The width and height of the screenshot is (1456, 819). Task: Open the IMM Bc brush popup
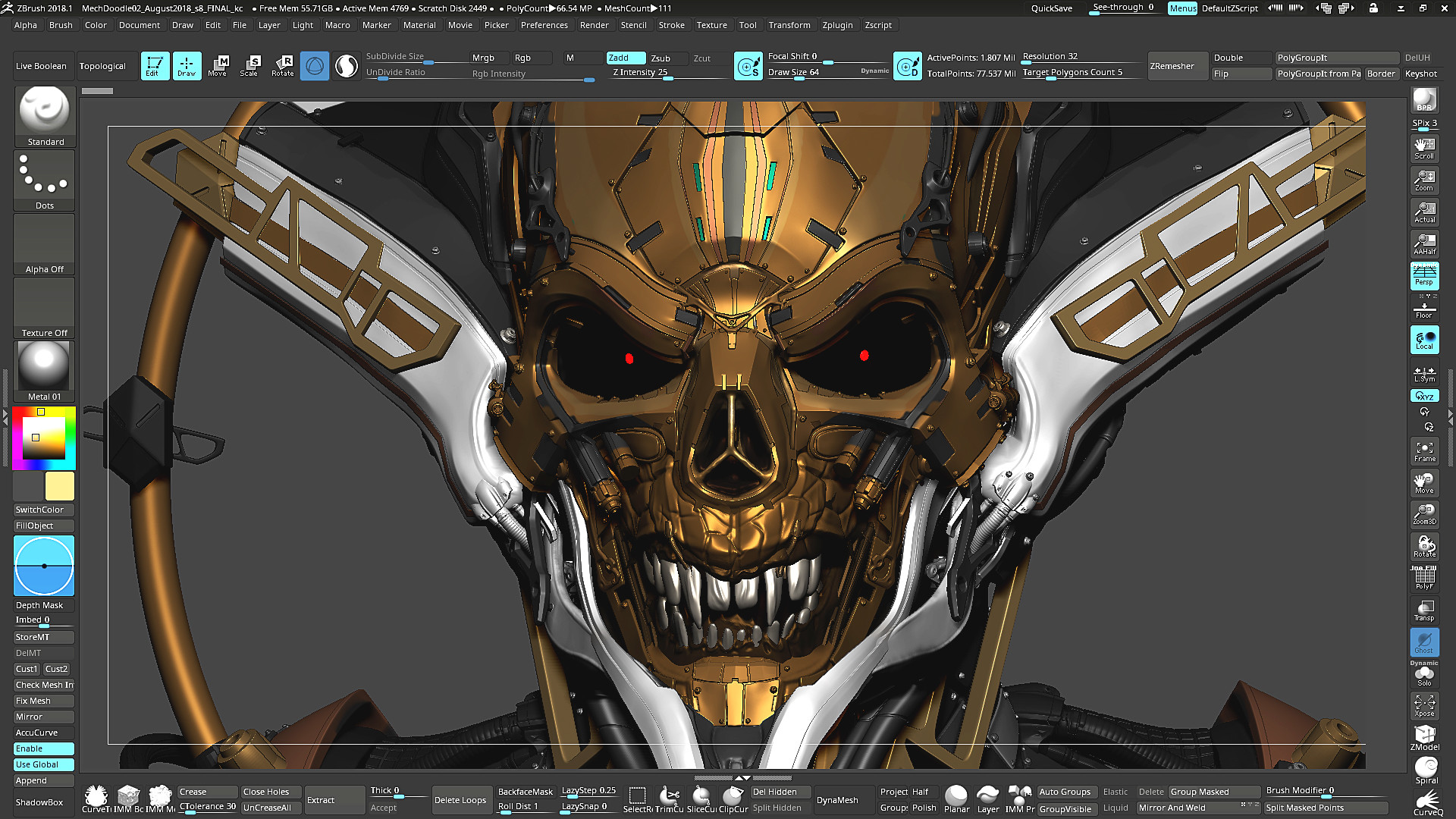tap(127, 799)
